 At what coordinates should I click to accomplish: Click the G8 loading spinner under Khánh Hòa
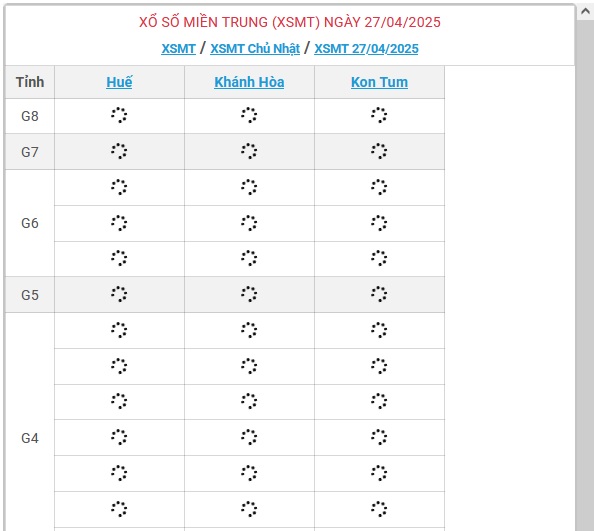tap(249, 115)
